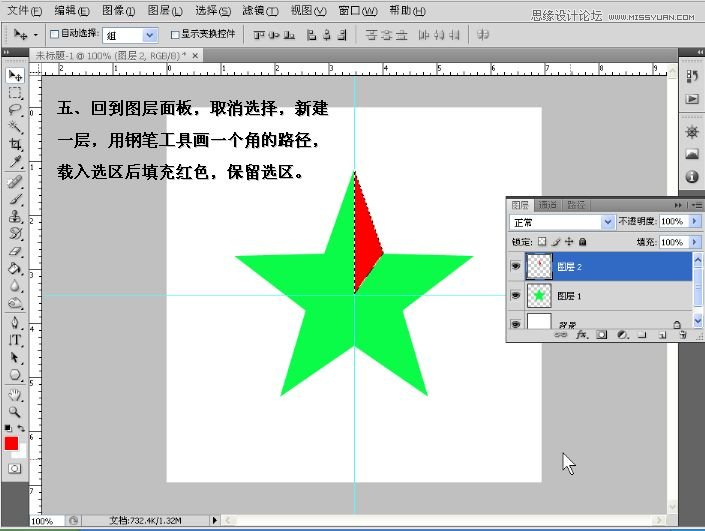This screenshot has width=705, height=531.
Task: Select the Paint Bucket tool
Action: [15, 268]
